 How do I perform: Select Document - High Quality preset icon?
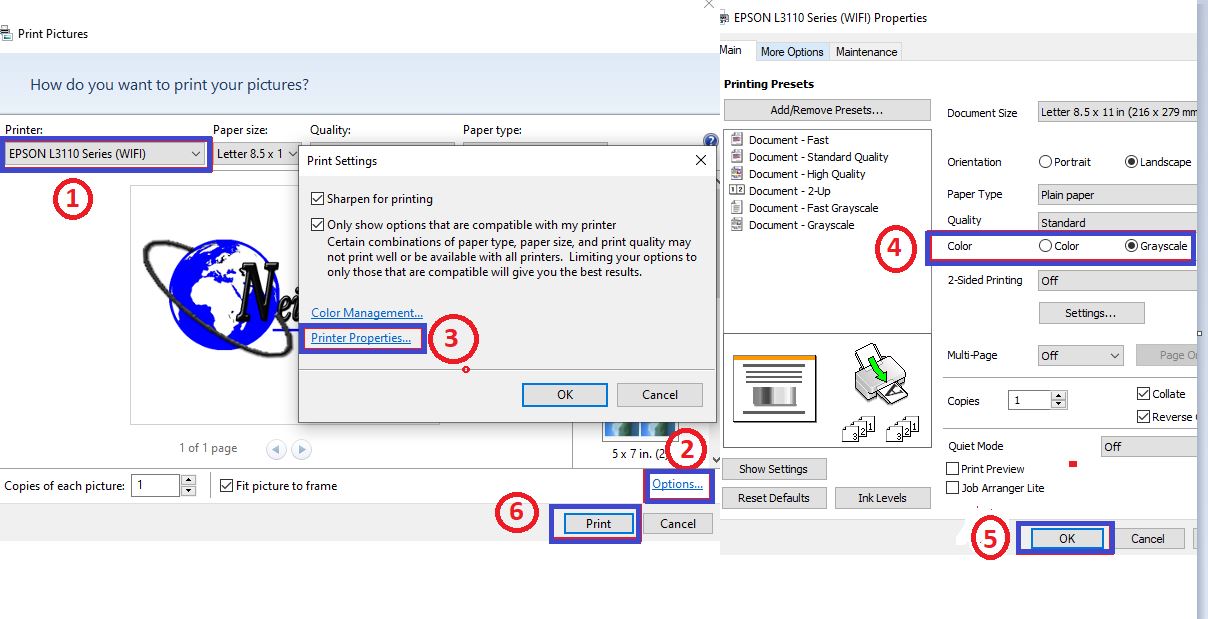click(737, 174)
